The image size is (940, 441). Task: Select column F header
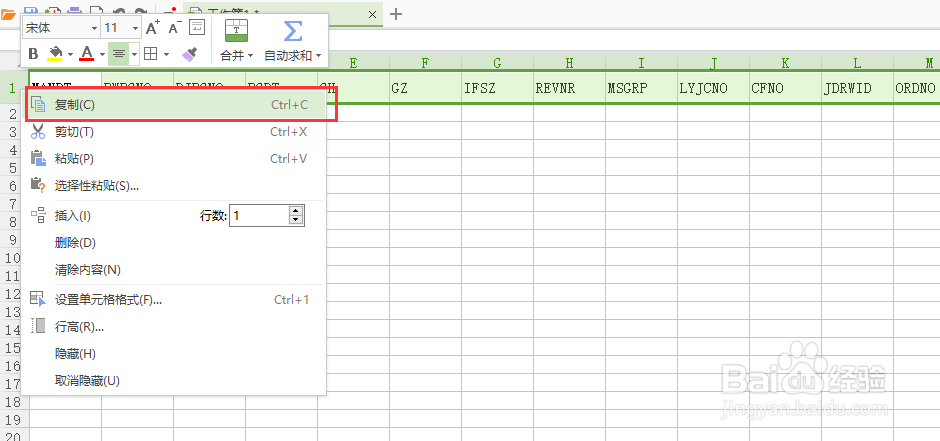click(426, 62)
